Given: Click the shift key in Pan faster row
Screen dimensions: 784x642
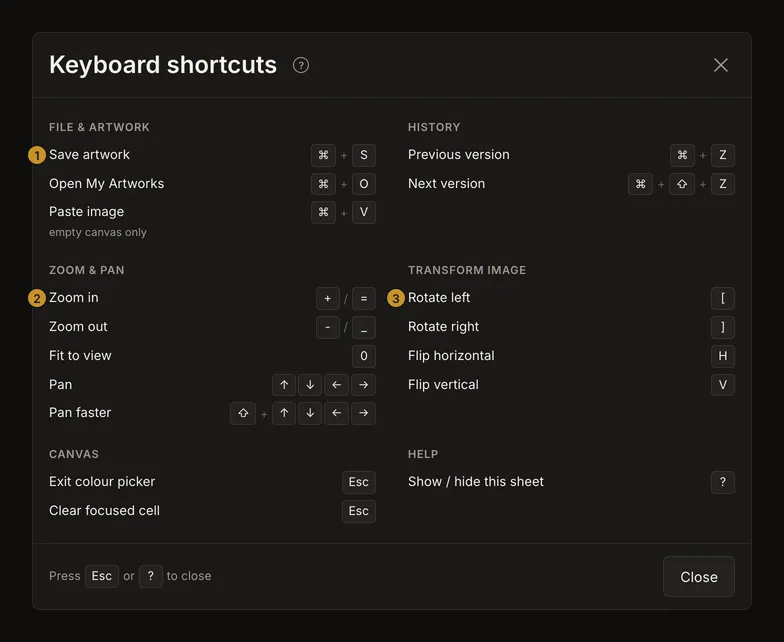Looking at the screenshot, I should pyautogui.click(x=243, y=413).
